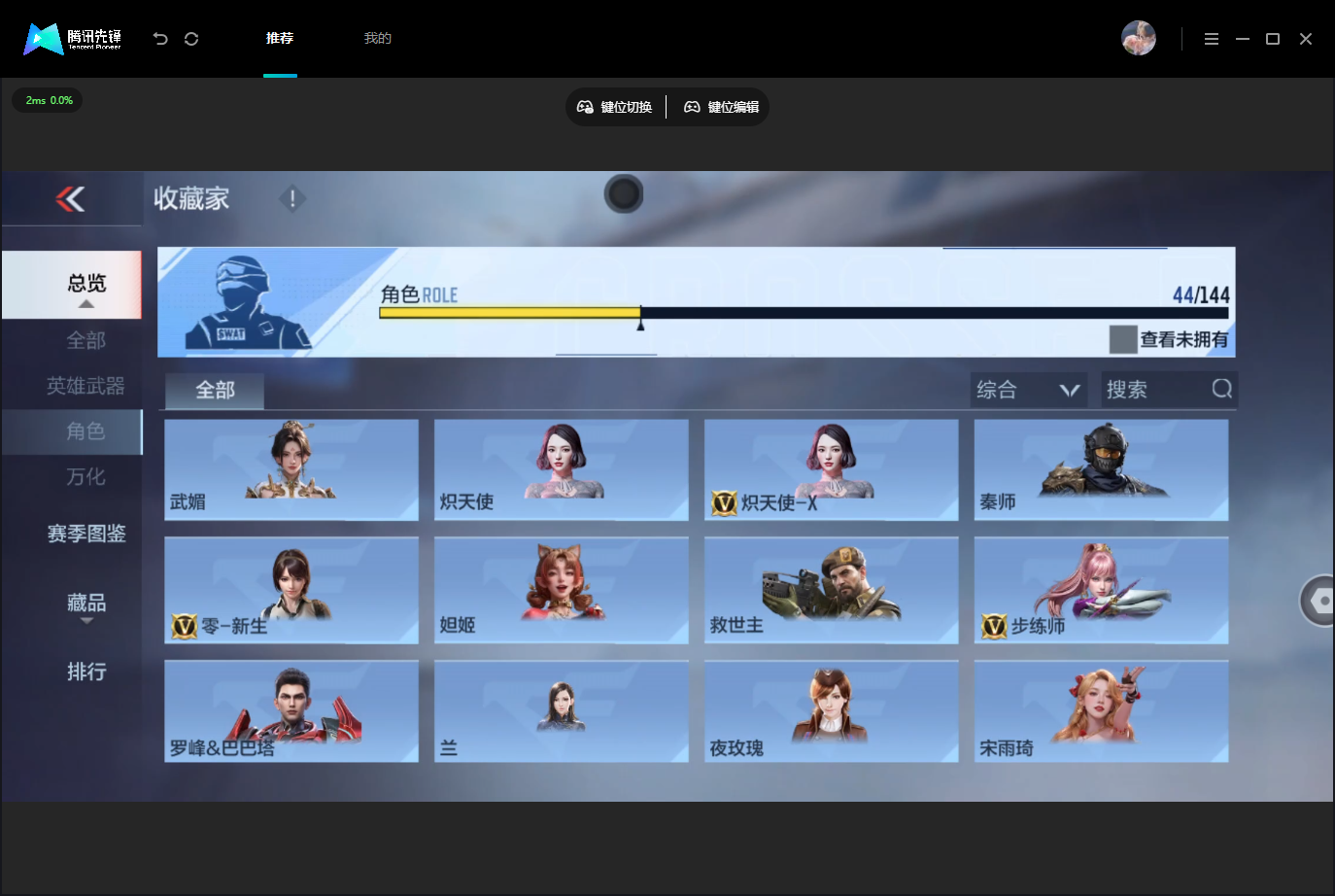Select 角色 in the sidebar
This screenshot has width=1335, height=896.
click(72, 431)
